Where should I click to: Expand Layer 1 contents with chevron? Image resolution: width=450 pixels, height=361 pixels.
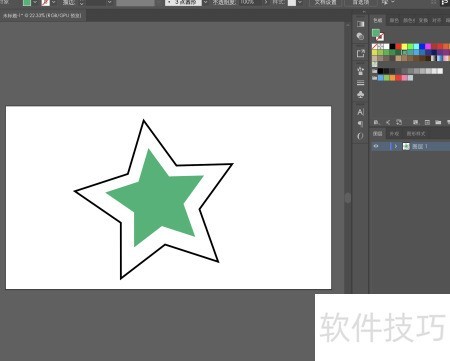[396, 146]
